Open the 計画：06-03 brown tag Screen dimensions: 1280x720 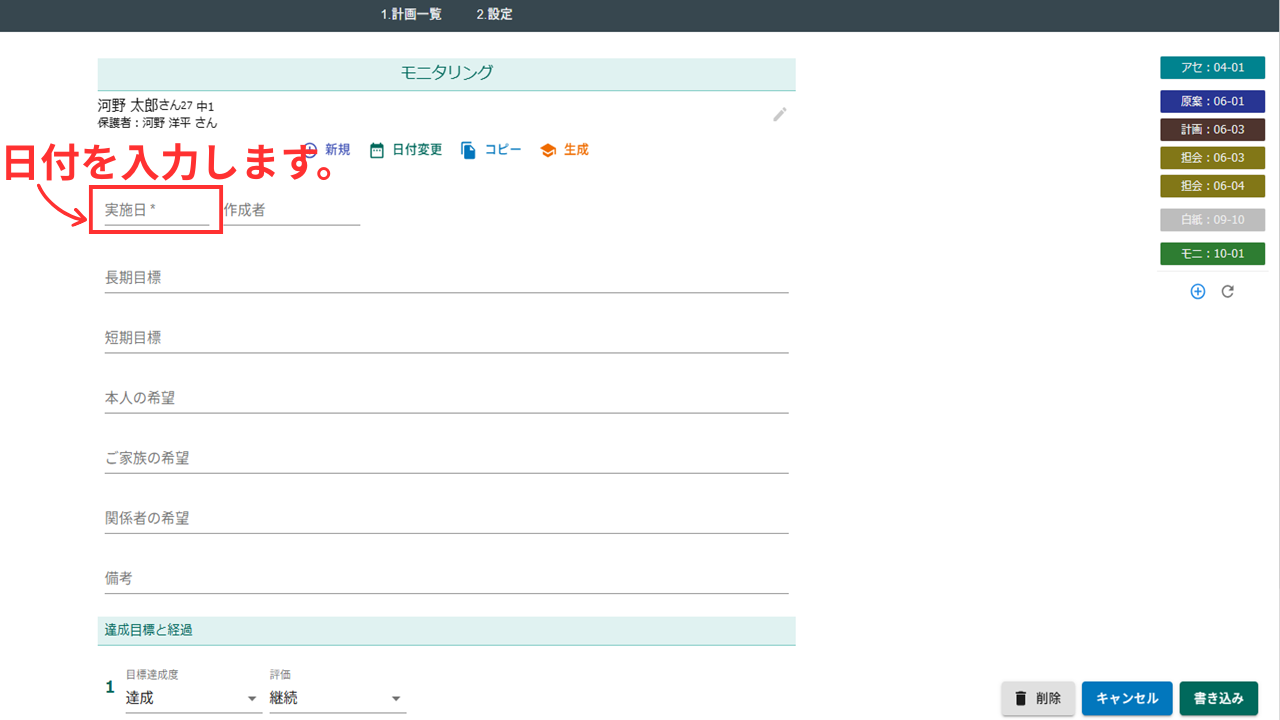pos(1212,129)
